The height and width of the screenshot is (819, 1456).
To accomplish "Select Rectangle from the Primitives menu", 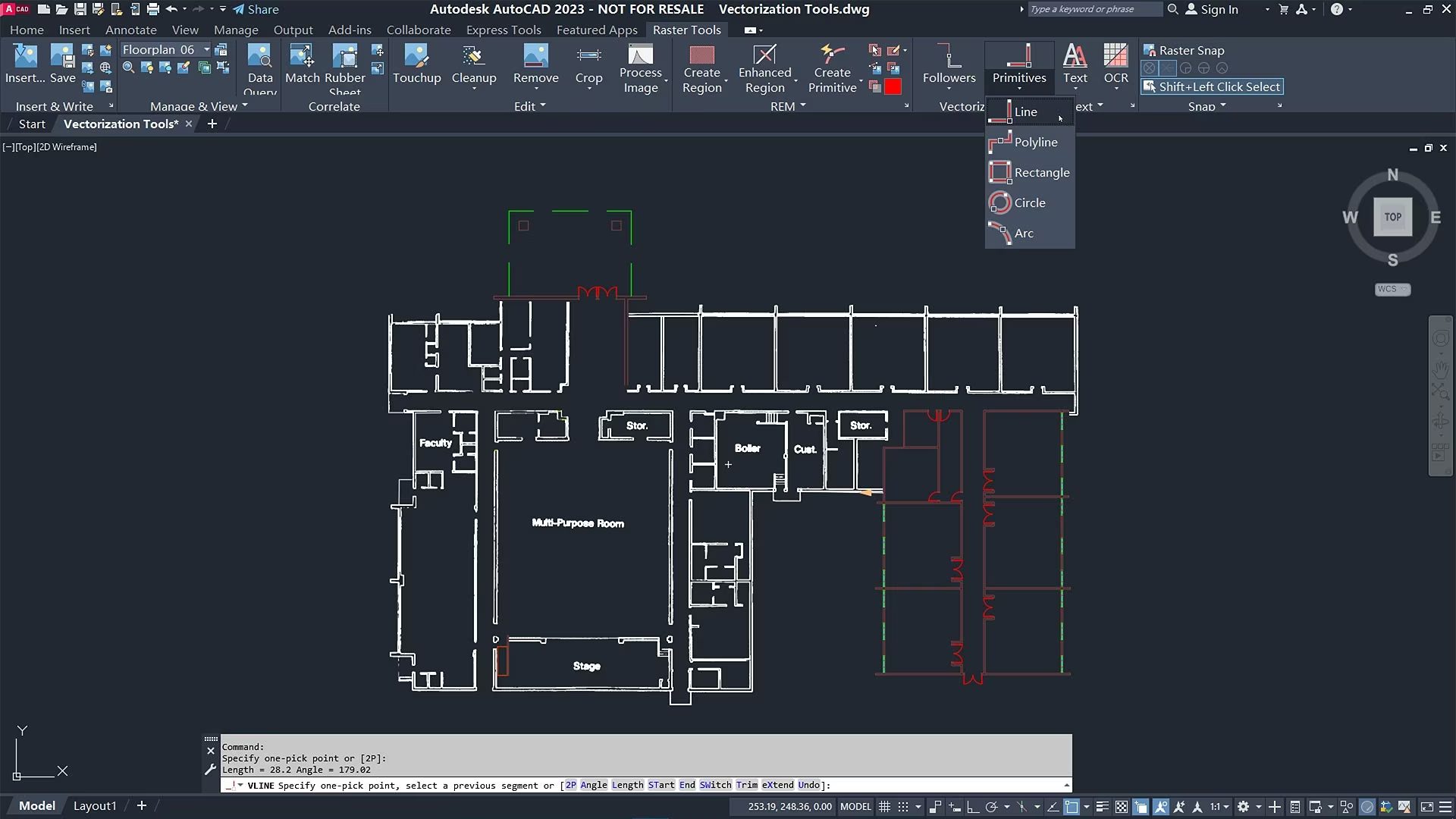I will [1042, 172].
